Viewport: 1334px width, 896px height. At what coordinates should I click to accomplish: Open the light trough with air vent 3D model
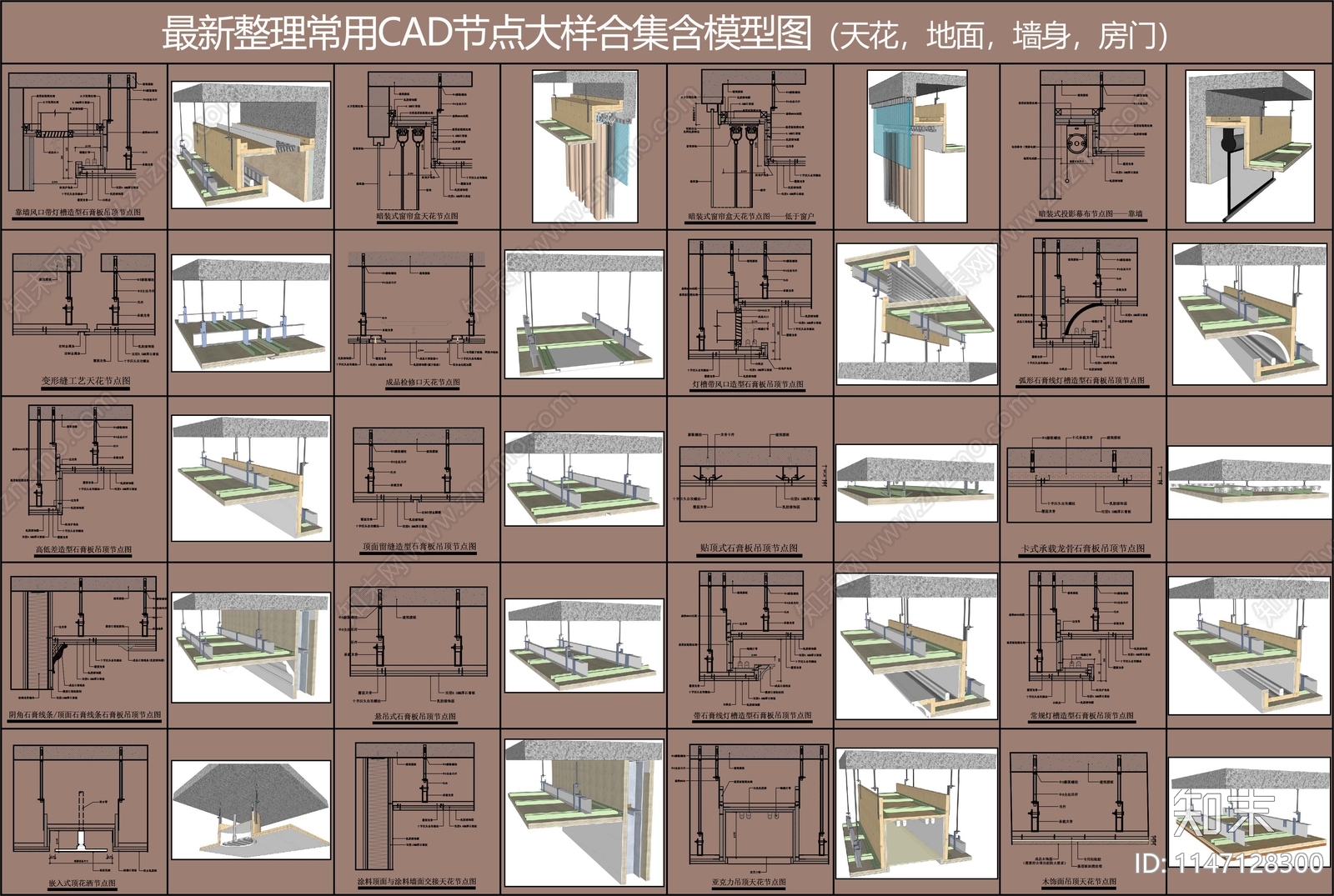pyautogui.click(x=916, y=313)
